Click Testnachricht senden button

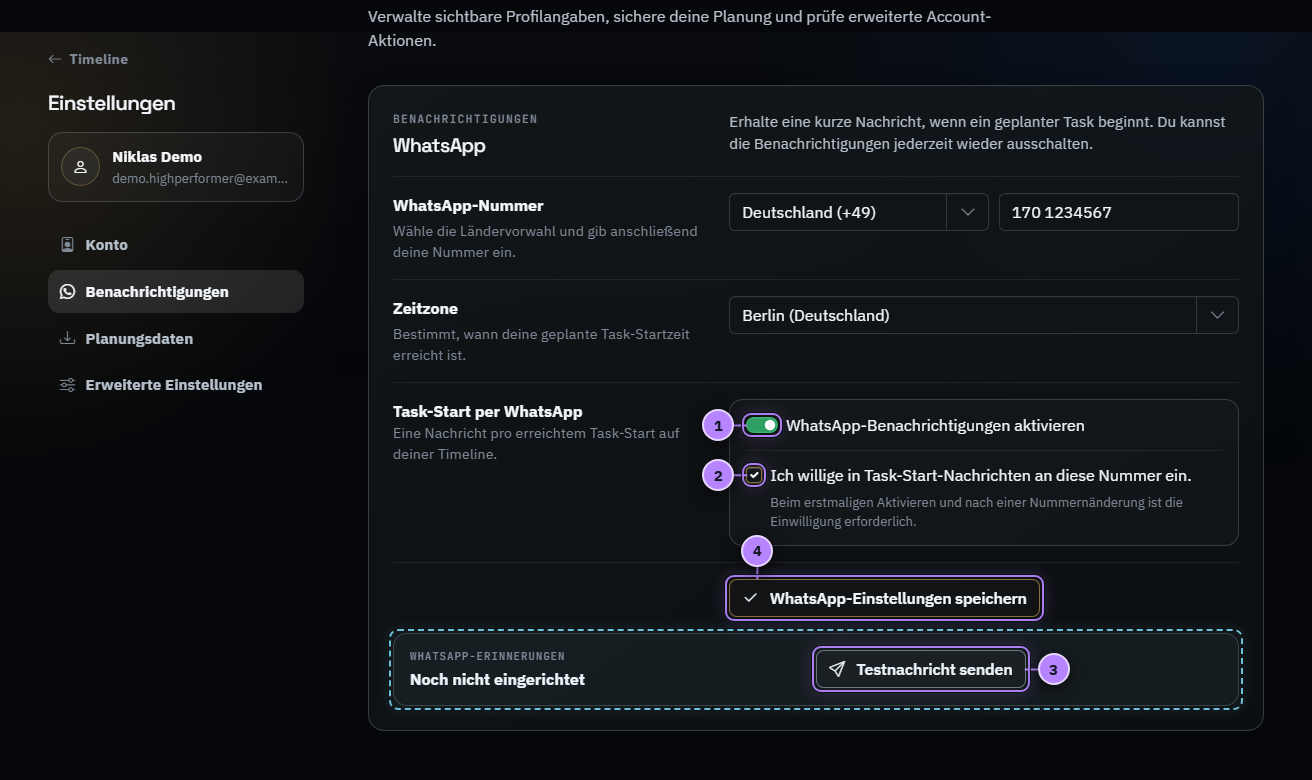[x=921, y=670]
